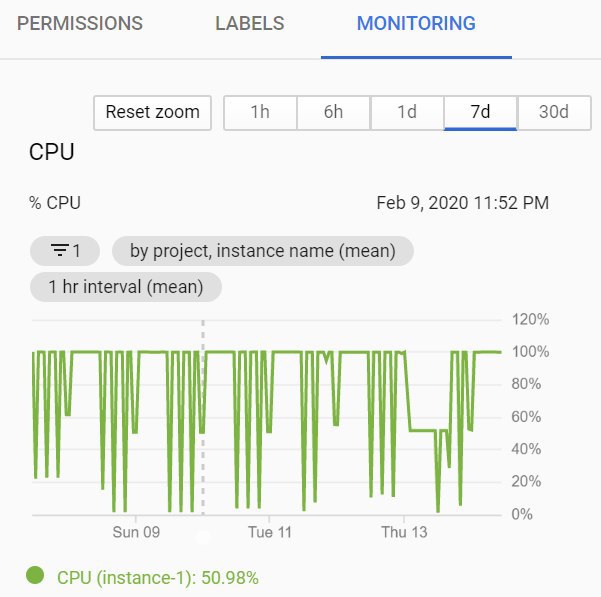Select the 7d time range
Viewport: 601px width, 597px height.
[480, 112]
